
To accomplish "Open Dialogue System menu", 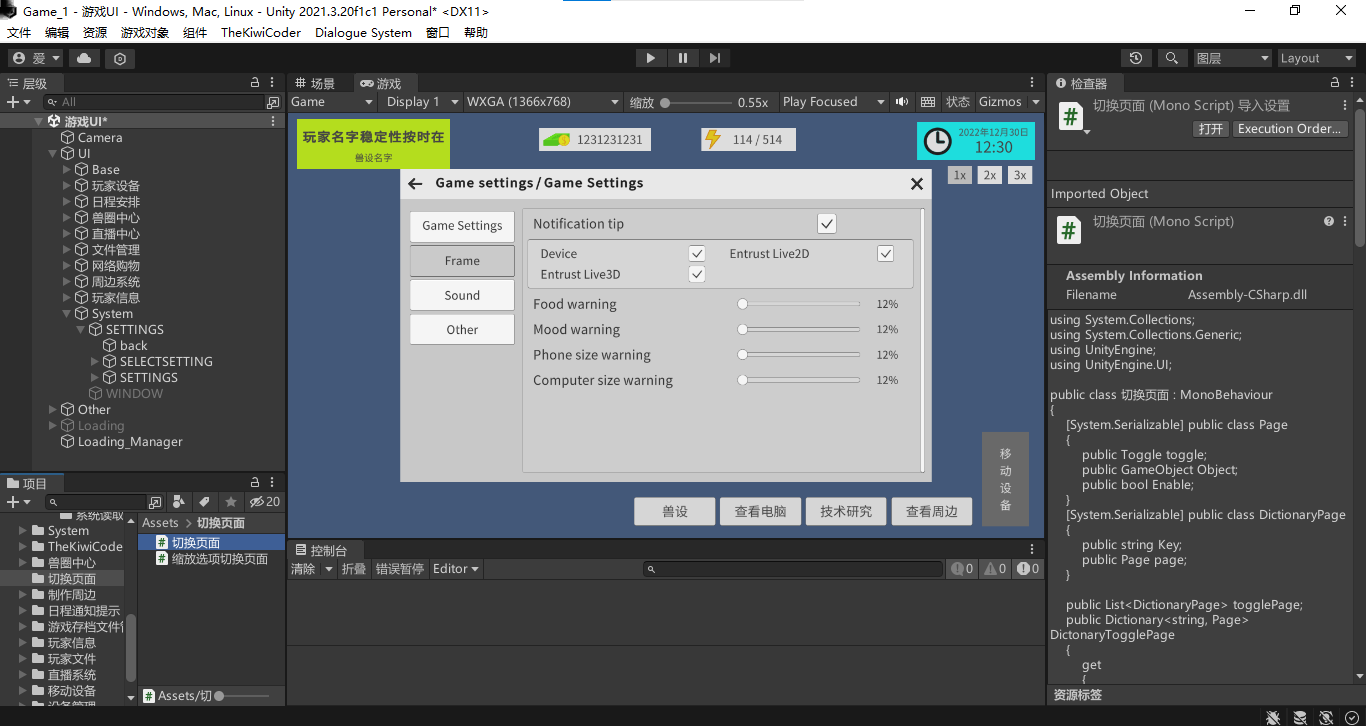I will [x=363, y=32].
